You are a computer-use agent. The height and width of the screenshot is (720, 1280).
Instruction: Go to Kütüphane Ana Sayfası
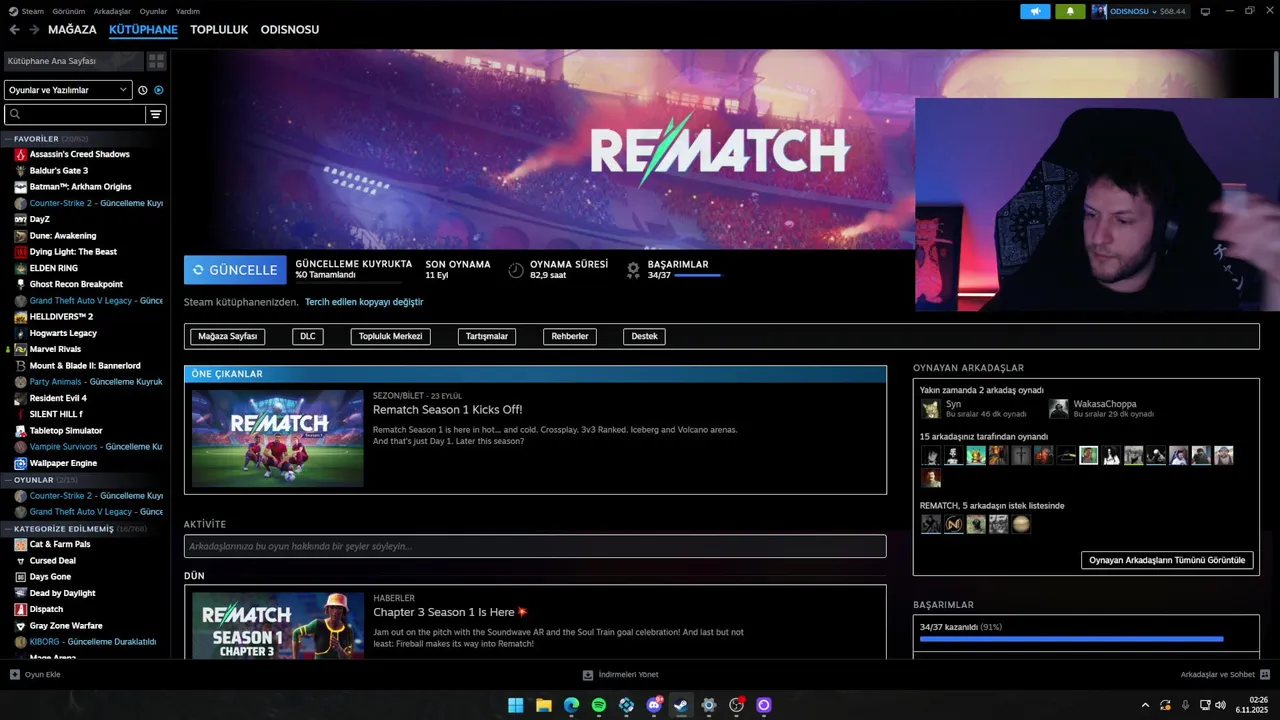73,61
